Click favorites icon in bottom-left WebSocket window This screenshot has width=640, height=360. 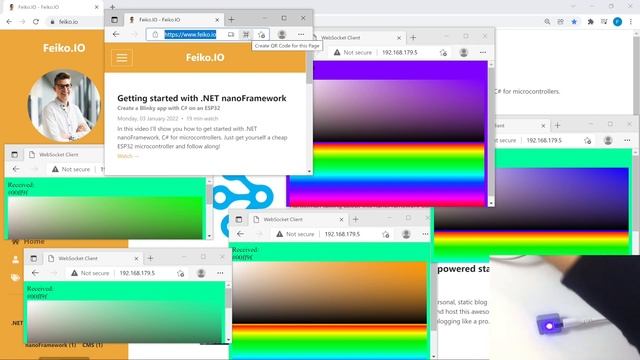pyautogui.click(x=180, y=273)
